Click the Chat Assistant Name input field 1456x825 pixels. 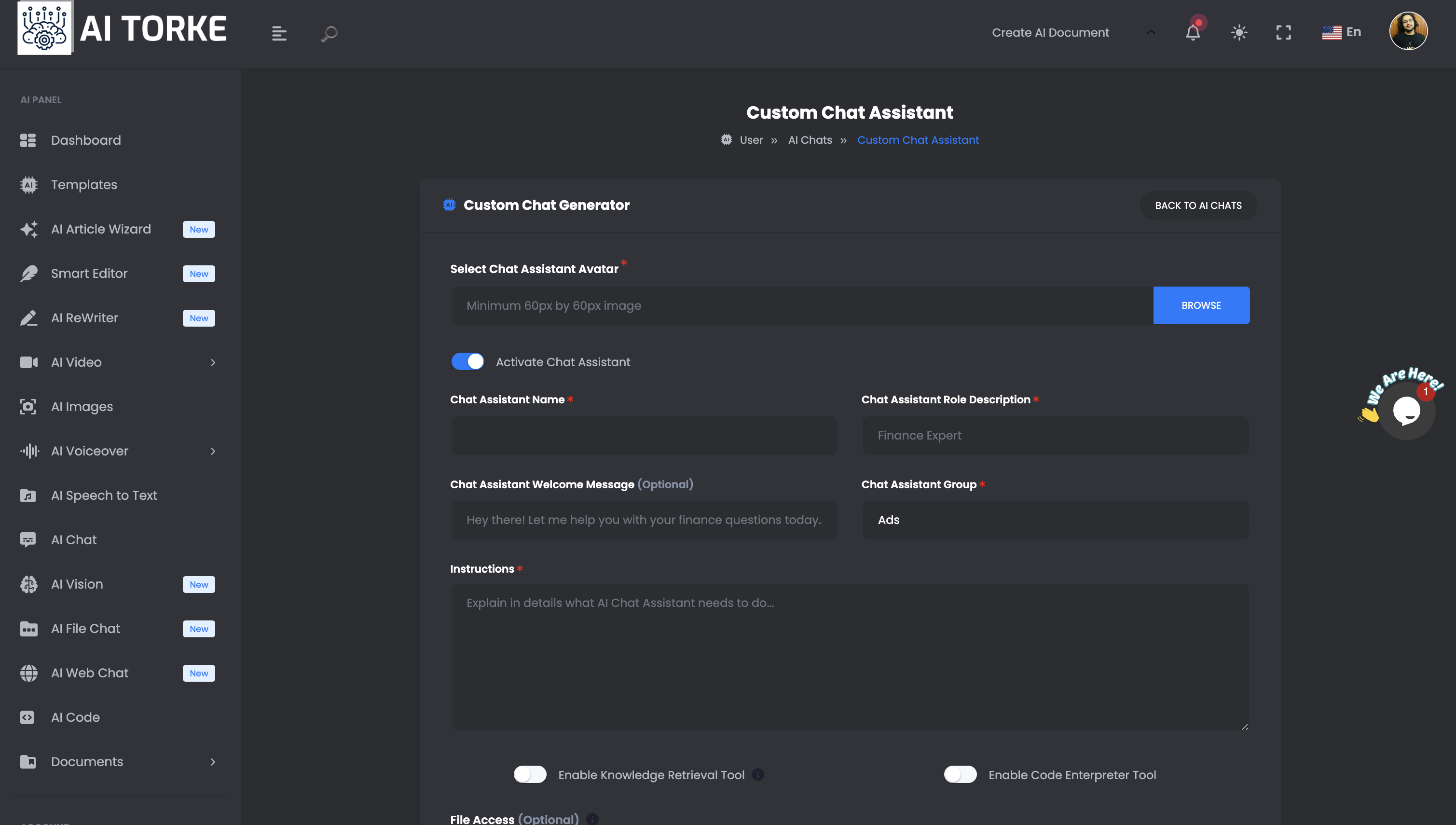click(x=644, y=435)
